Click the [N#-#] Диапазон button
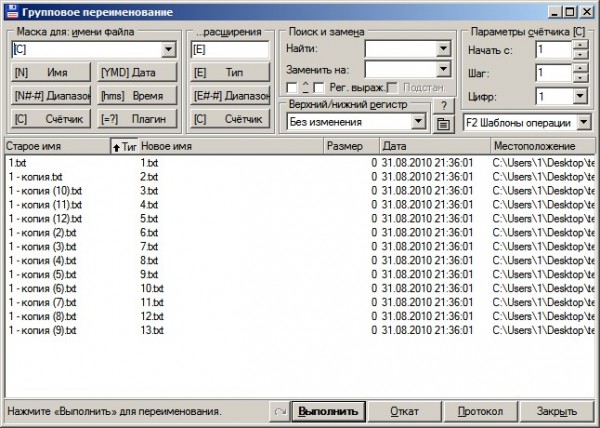The width and height of the screenshot is (600, 428). point(51,96)
